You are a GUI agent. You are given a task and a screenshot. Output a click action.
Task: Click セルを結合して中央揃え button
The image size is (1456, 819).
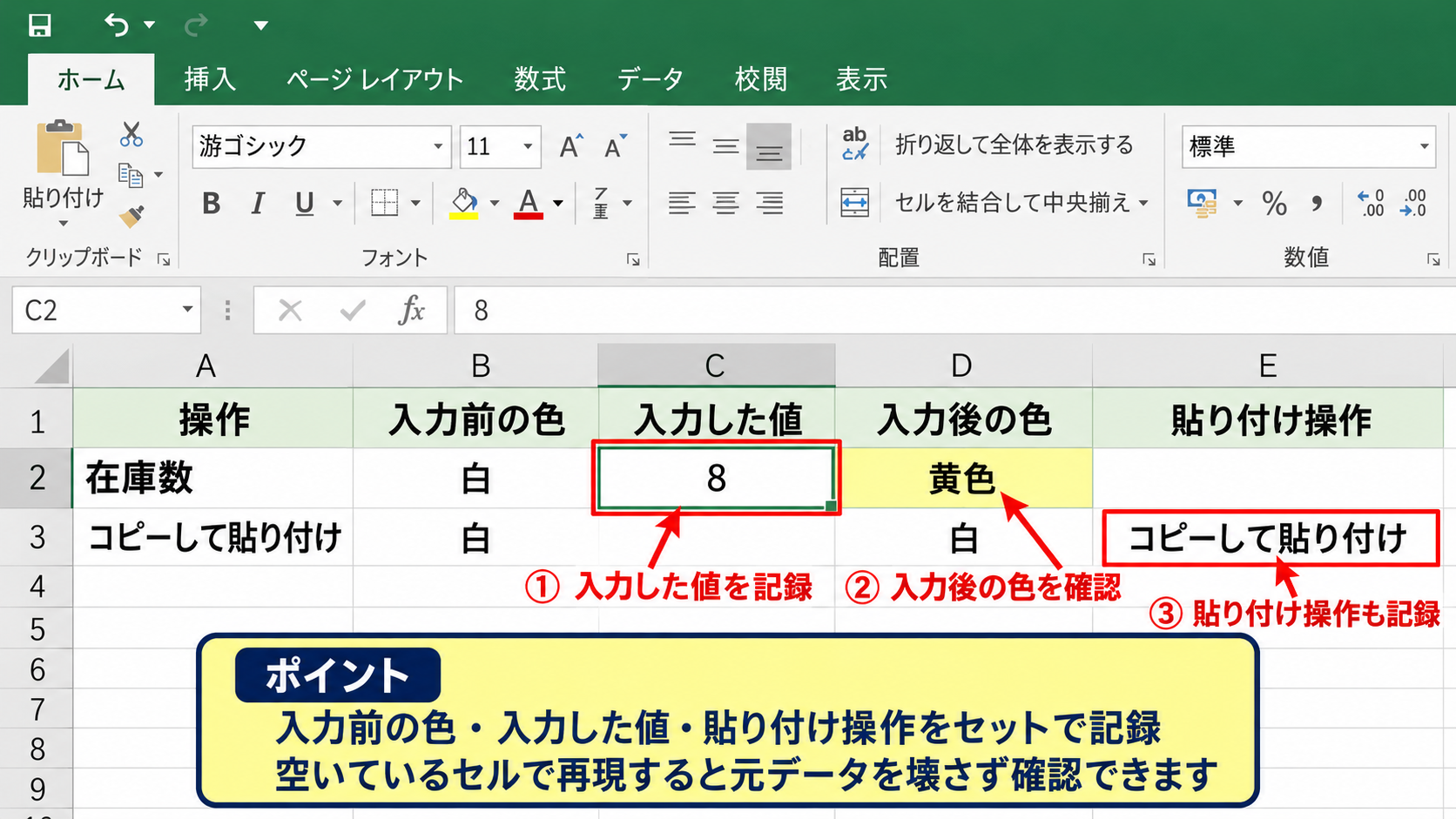pyautogui.click(x=984, y=203)
